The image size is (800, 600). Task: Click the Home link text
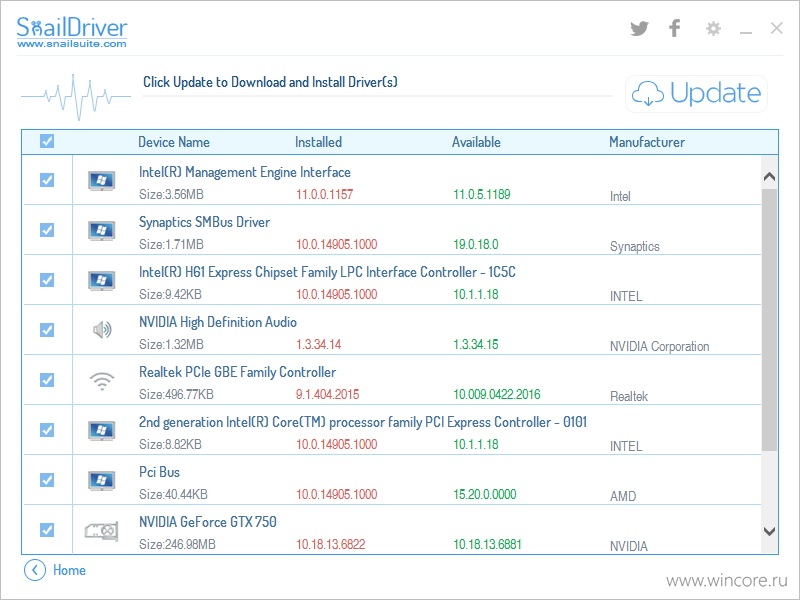pyautogui.click(x=69, y=570)
